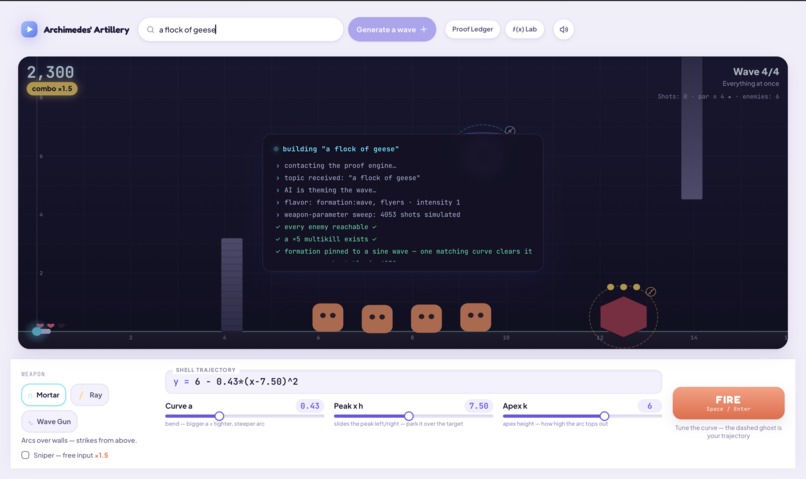
Task: Click the shield icon beside the hexagon enemy
Action: tap(650, 291)
